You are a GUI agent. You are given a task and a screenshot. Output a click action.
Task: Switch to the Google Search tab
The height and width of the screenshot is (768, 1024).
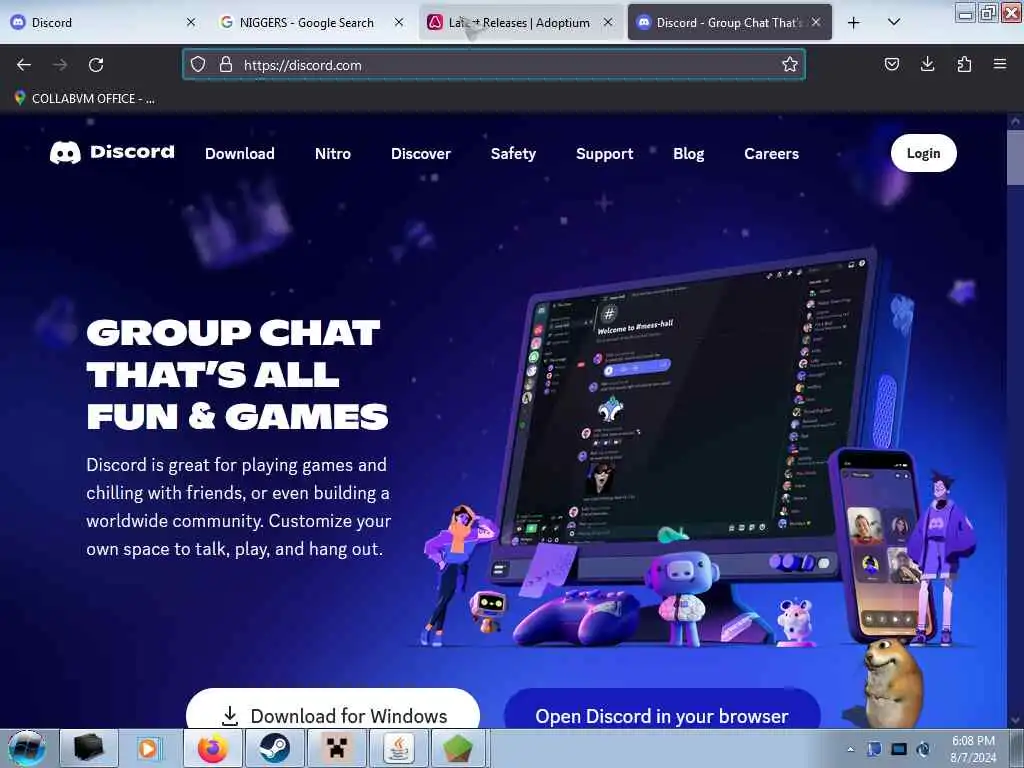click(311, 22)
